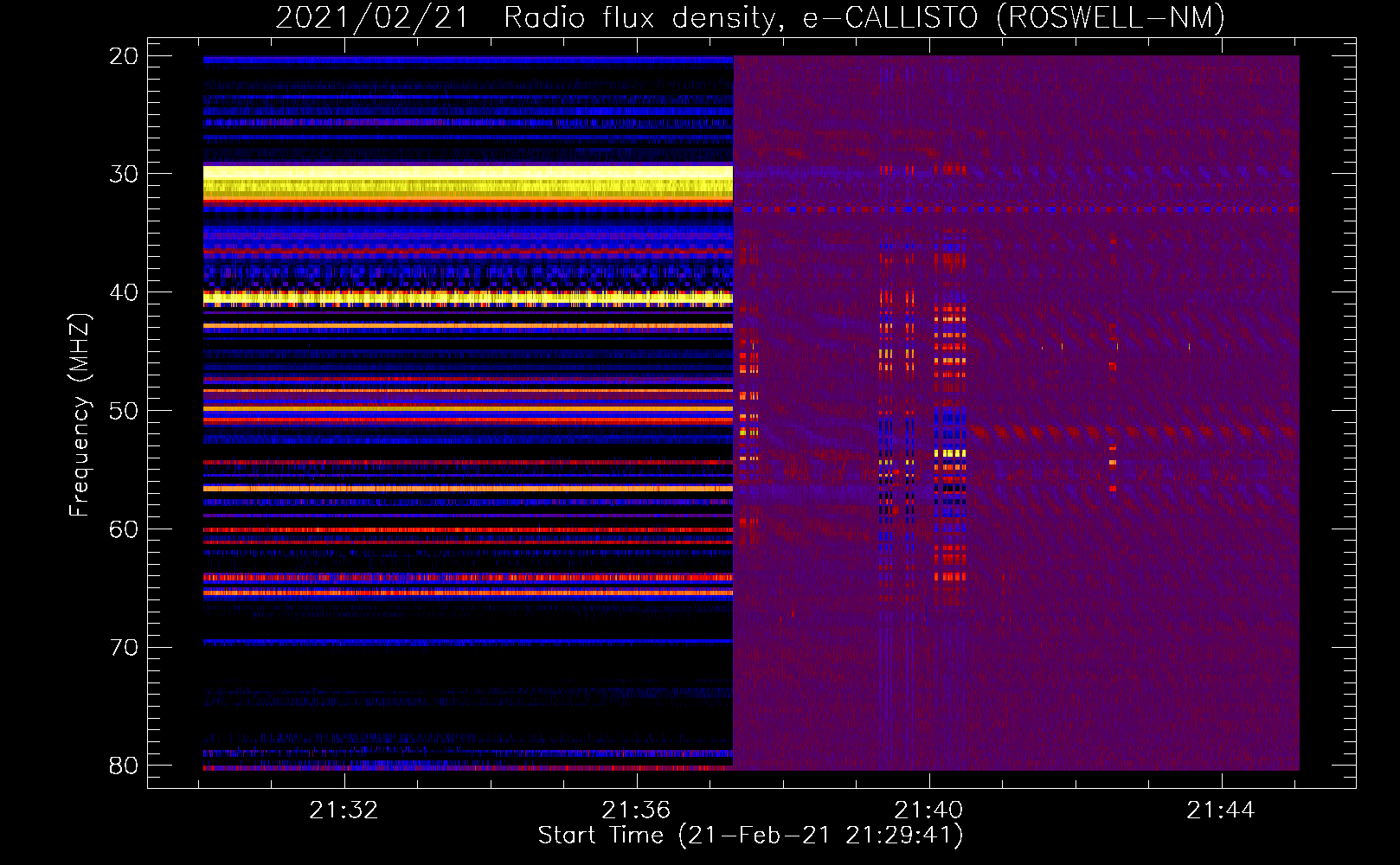Click the 70 MHz frequency tick label
Viewport: 1400px width, 865px height.
click(x=124, y=648)
